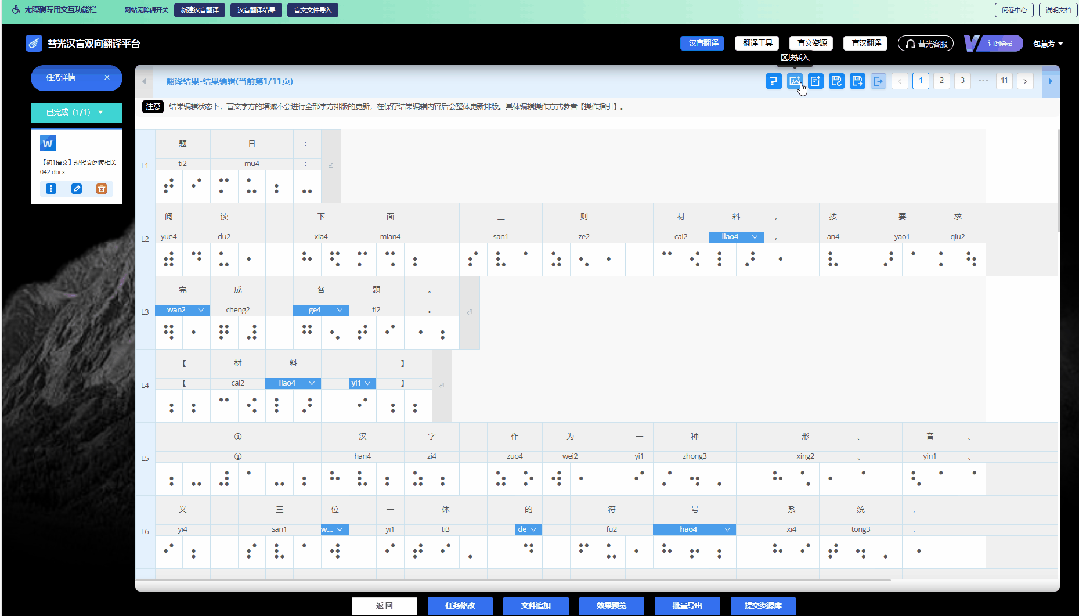Click the middle dark button in the top green bar
Screen dimensions: 1079x616
tap(256, 10)
